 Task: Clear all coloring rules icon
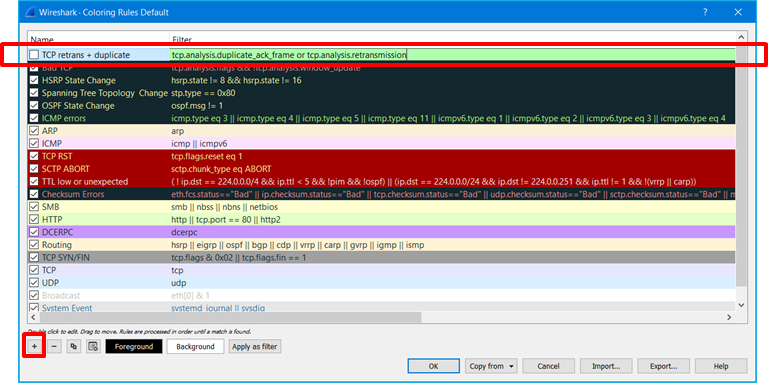[93, 346]
